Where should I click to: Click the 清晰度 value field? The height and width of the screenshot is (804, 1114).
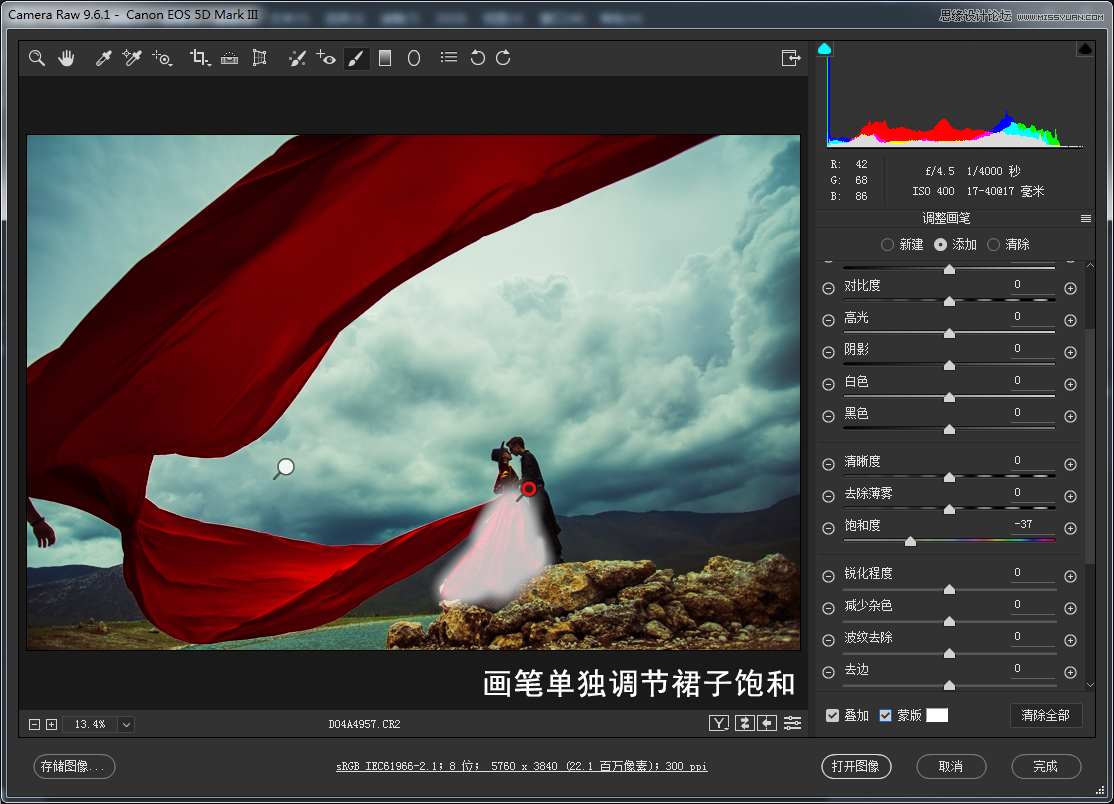pyautogui.click(x=1032, y=460)
